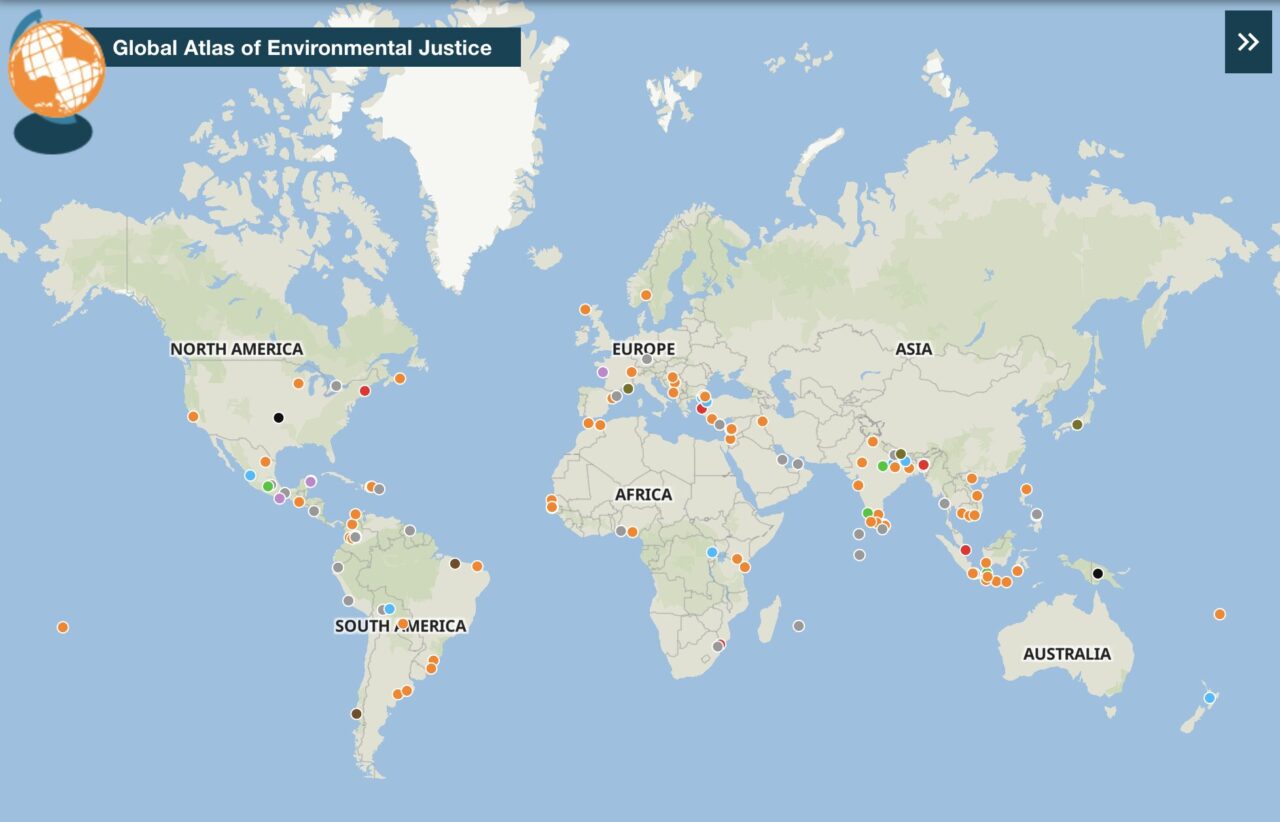Click the olive marker on Japan
The height and width of the screenshot is (822, 1280).
point(1077,425)
